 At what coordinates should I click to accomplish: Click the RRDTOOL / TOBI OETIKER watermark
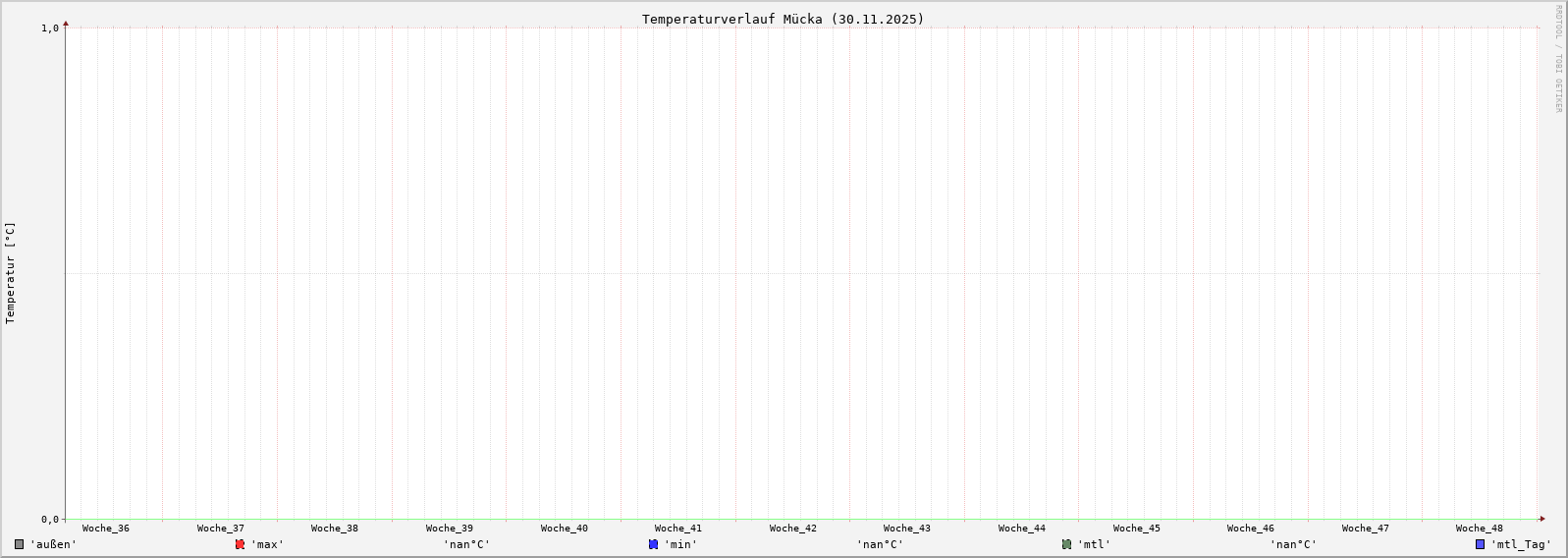coord(1558,59)
